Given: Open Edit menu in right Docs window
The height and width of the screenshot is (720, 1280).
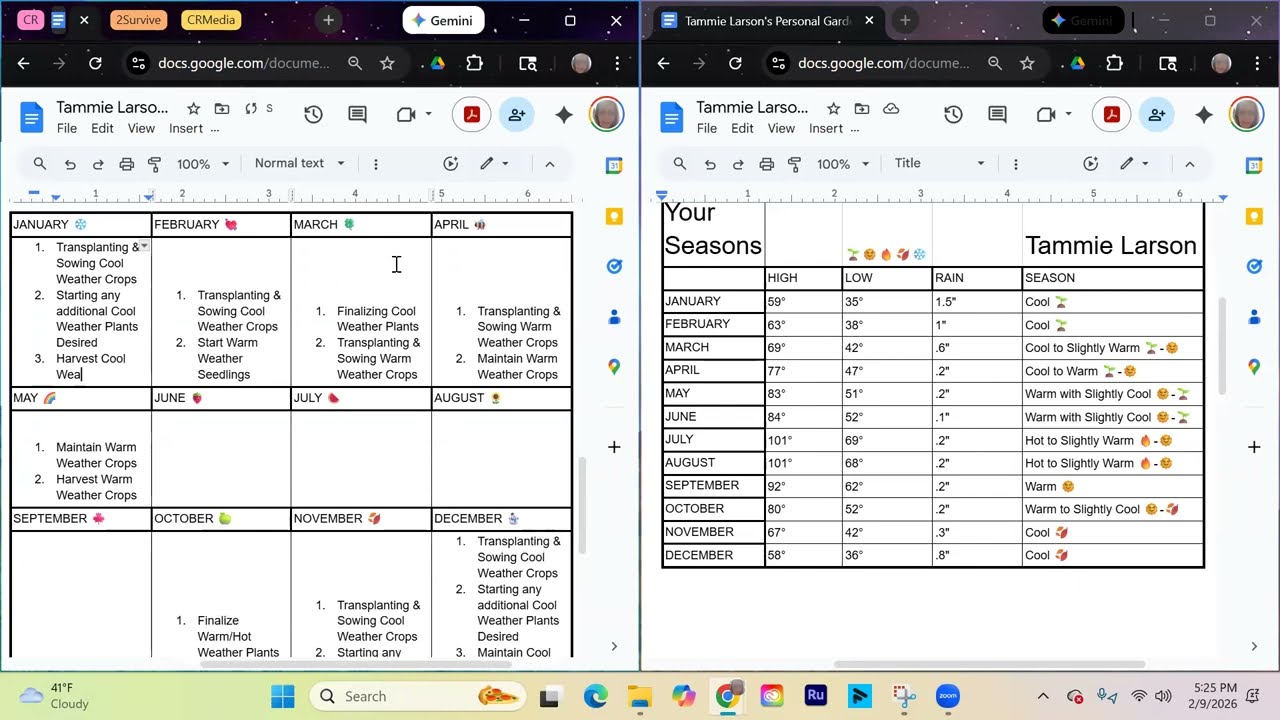Looking at the screenshot, I should coord(742,128).
